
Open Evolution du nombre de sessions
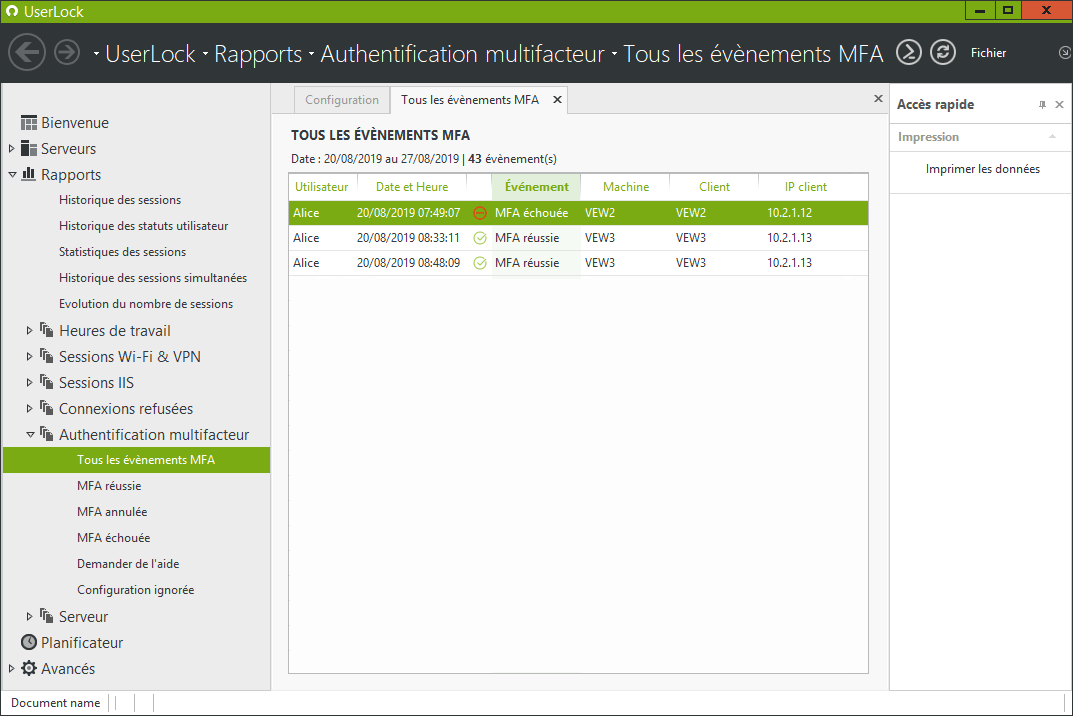pyautogui.click(x=146, y=304)
